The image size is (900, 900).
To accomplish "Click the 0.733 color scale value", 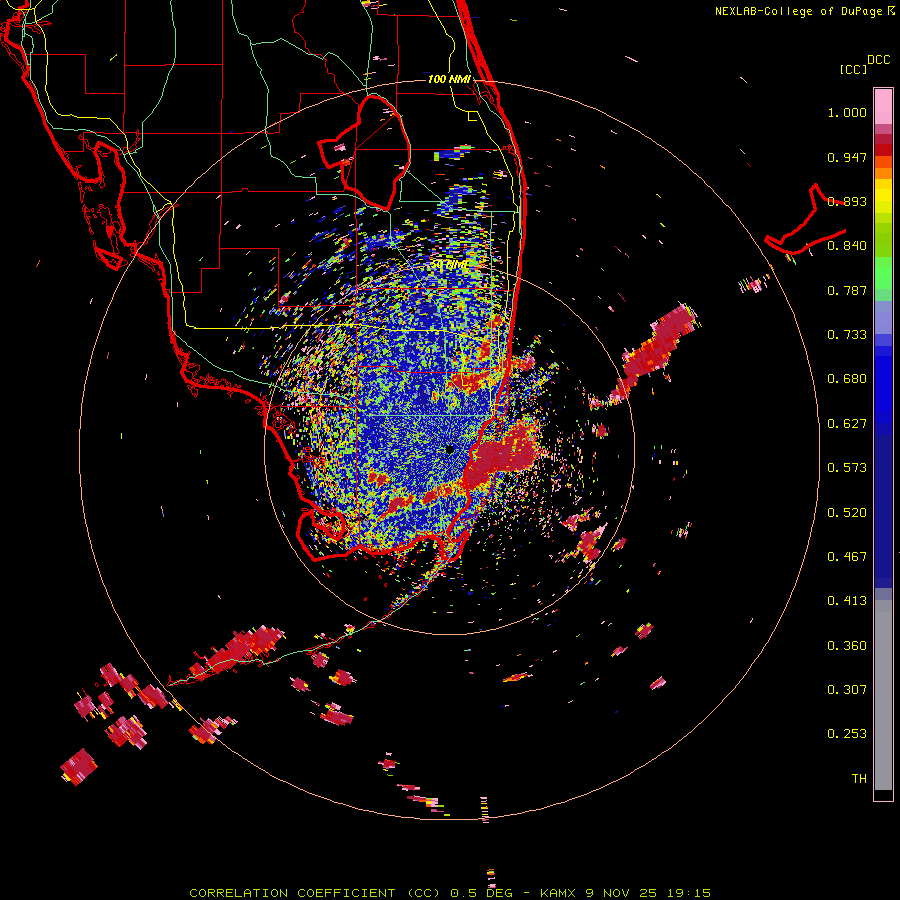I will pos(847,335).
